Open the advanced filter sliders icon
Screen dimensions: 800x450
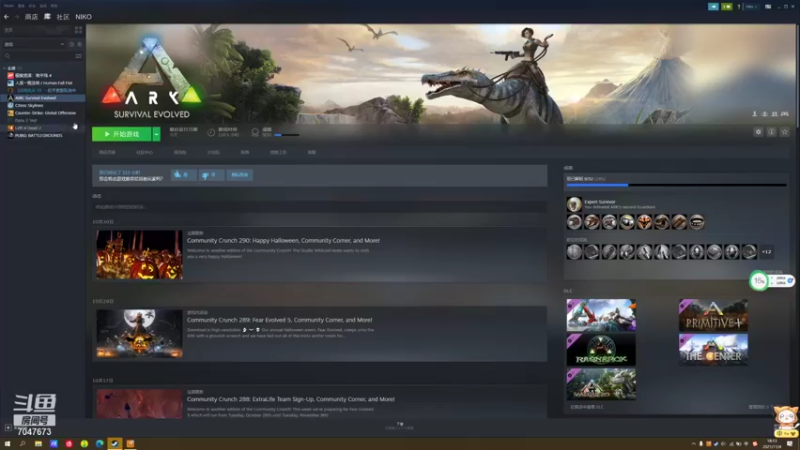point(79,56)
